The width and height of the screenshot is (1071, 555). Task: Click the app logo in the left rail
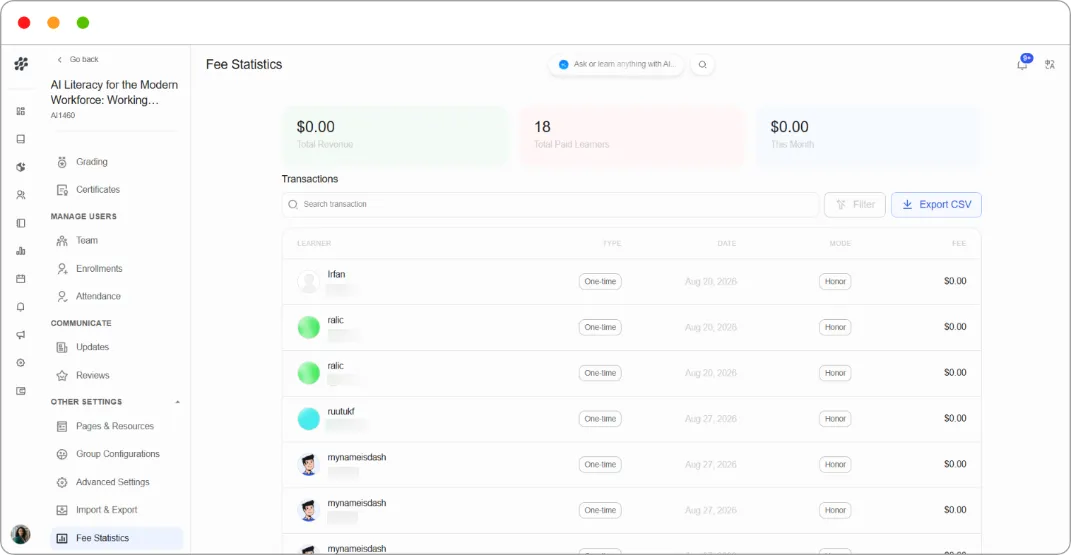[21, 63]
